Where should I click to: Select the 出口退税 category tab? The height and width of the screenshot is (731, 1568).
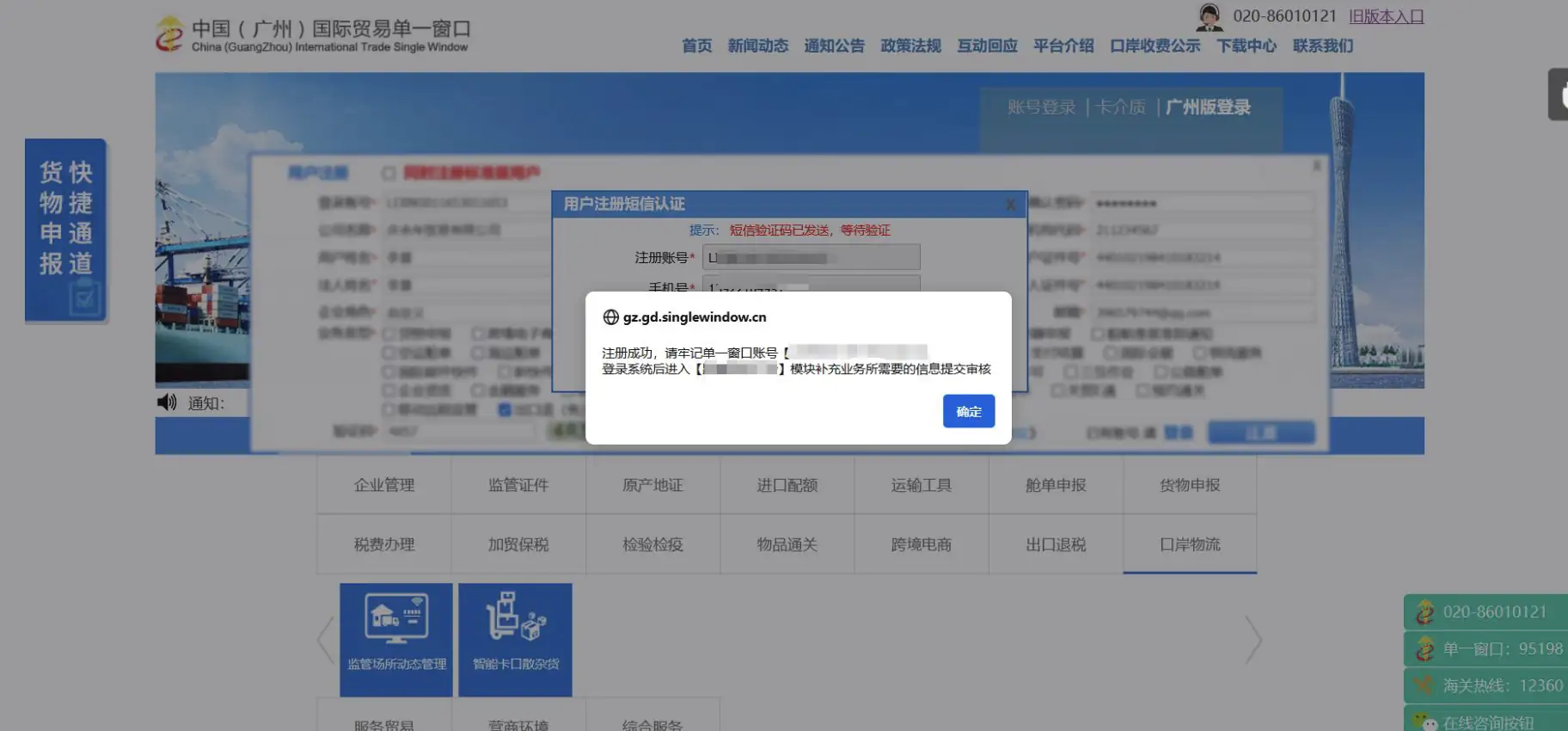pyautogui.click(x=1056, y=544)
